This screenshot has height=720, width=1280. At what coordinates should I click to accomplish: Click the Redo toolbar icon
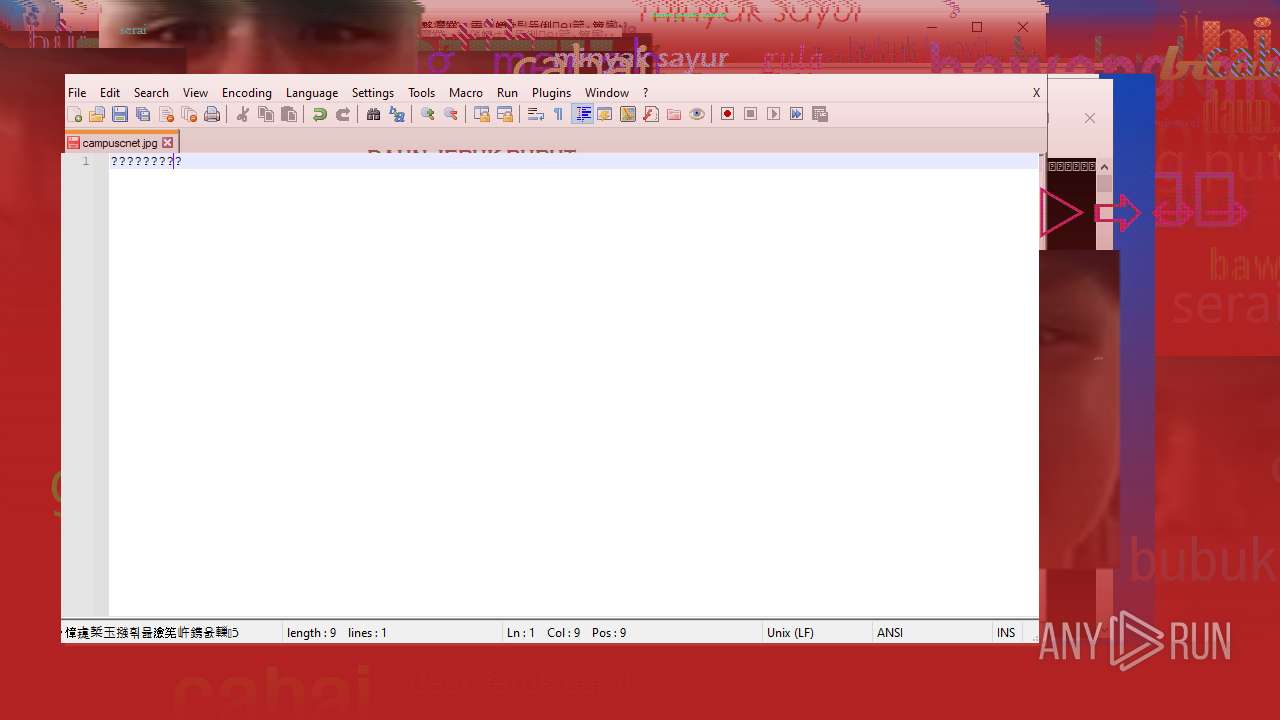[x=342, y=114]
